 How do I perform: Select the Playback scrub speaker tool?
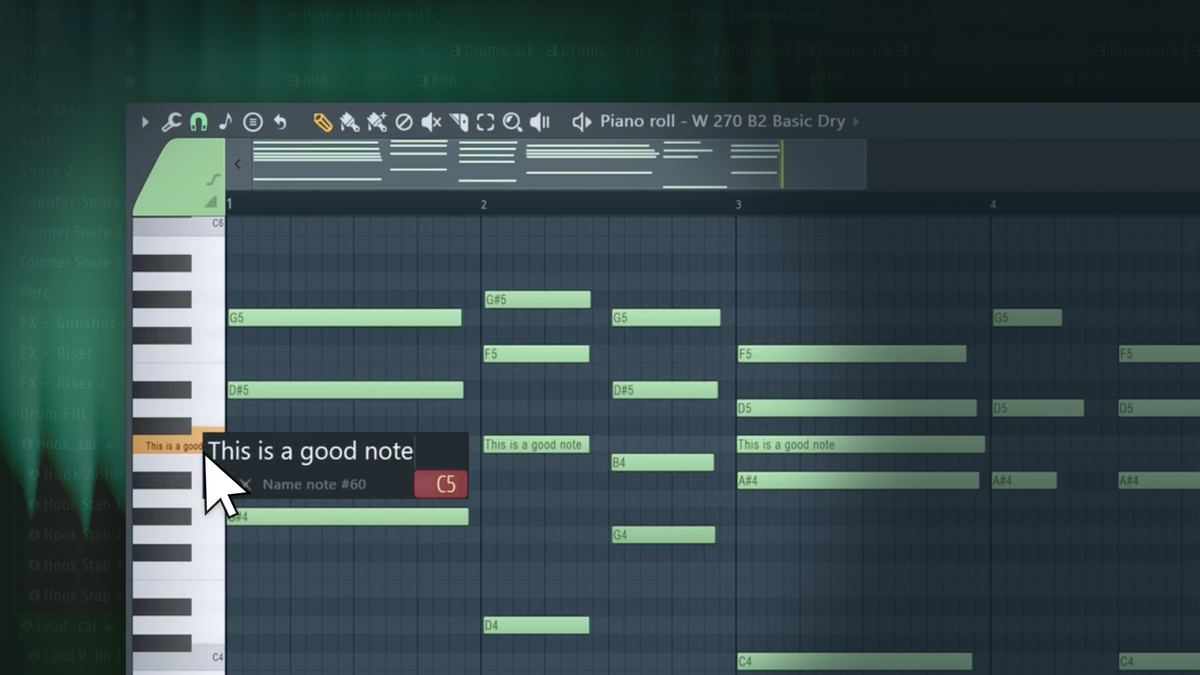(x=540, y=122)
